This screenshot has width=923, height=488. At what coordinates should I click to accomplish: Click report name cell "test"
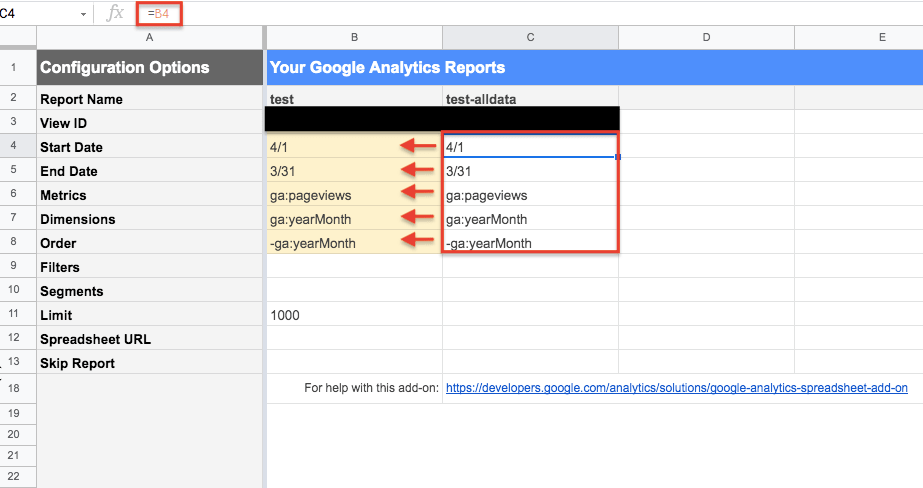(x=354, y=98)
